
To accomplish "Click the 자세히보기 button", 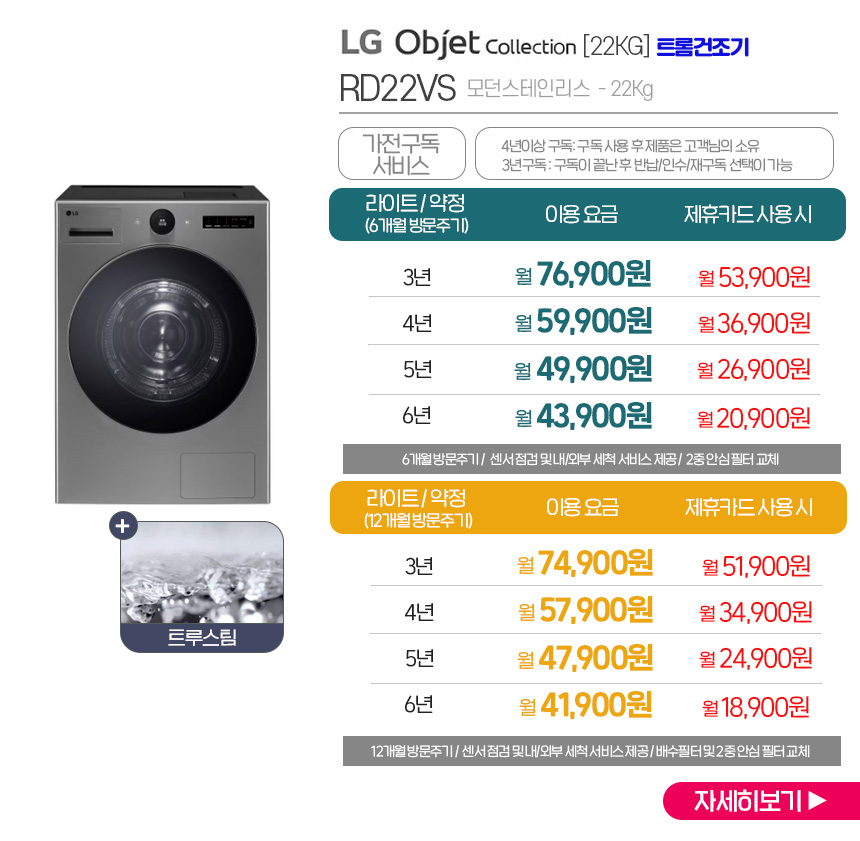I will [761, 800].
